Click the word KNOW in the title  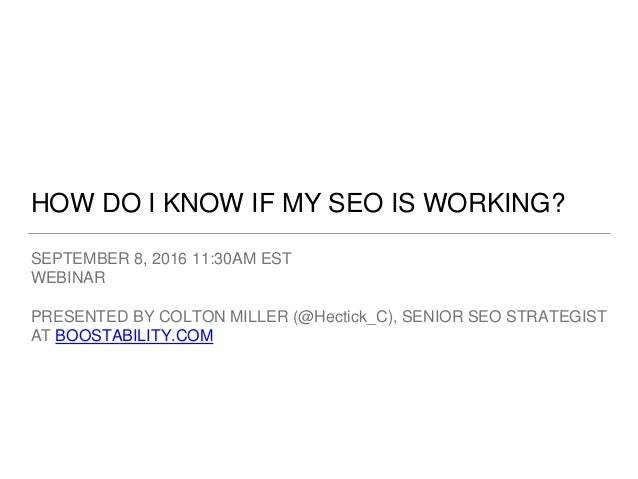(x=203, y=203)
